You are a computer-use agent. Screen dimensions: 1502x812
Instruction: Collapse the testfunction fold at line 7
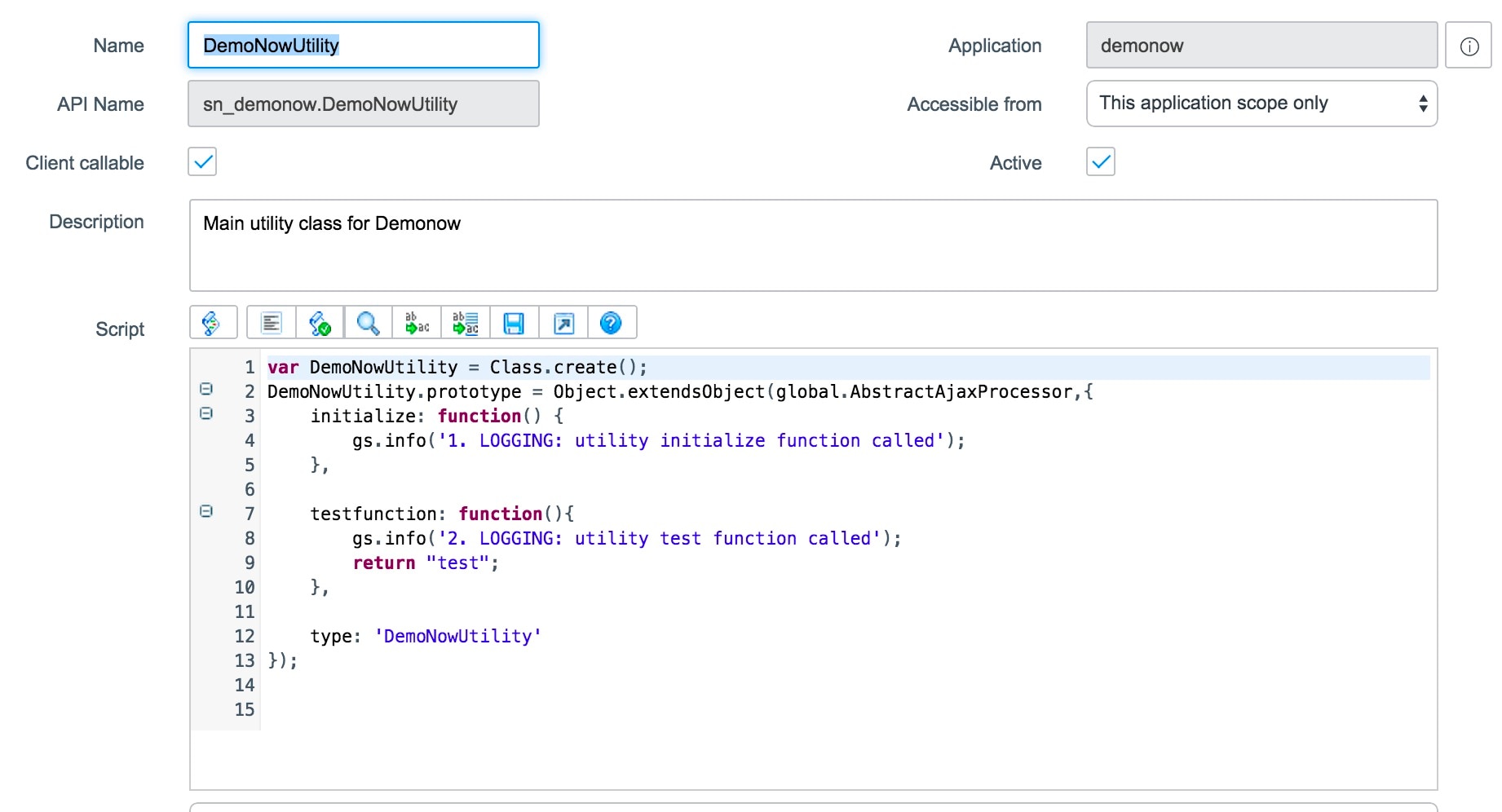point(206,512)
